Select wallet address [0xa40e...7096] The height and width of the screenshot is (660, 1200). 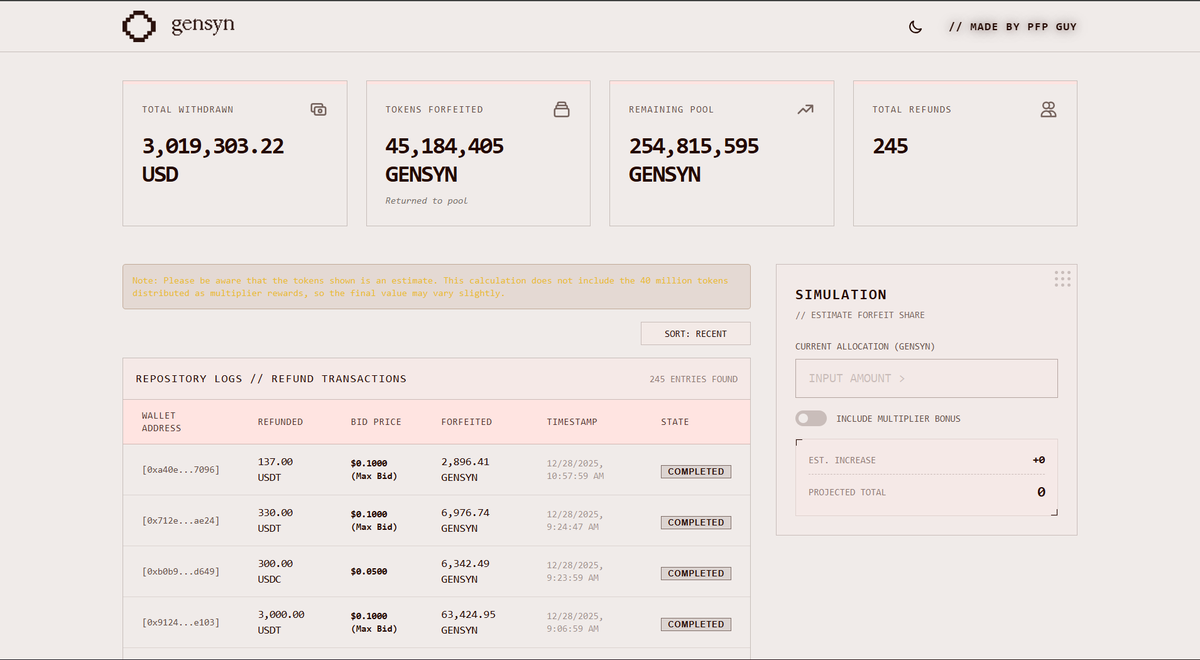coord(181,469)
